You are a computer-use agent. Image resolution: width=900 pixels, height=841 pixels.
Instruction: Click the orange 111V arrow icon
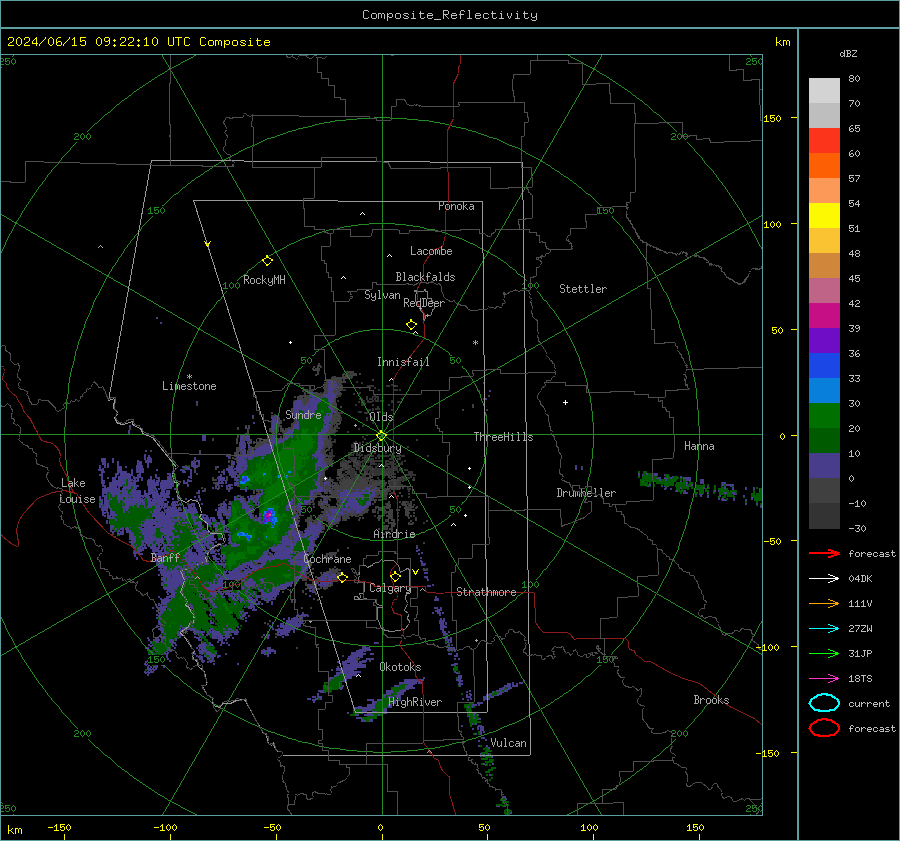click(x=824, y=603)
